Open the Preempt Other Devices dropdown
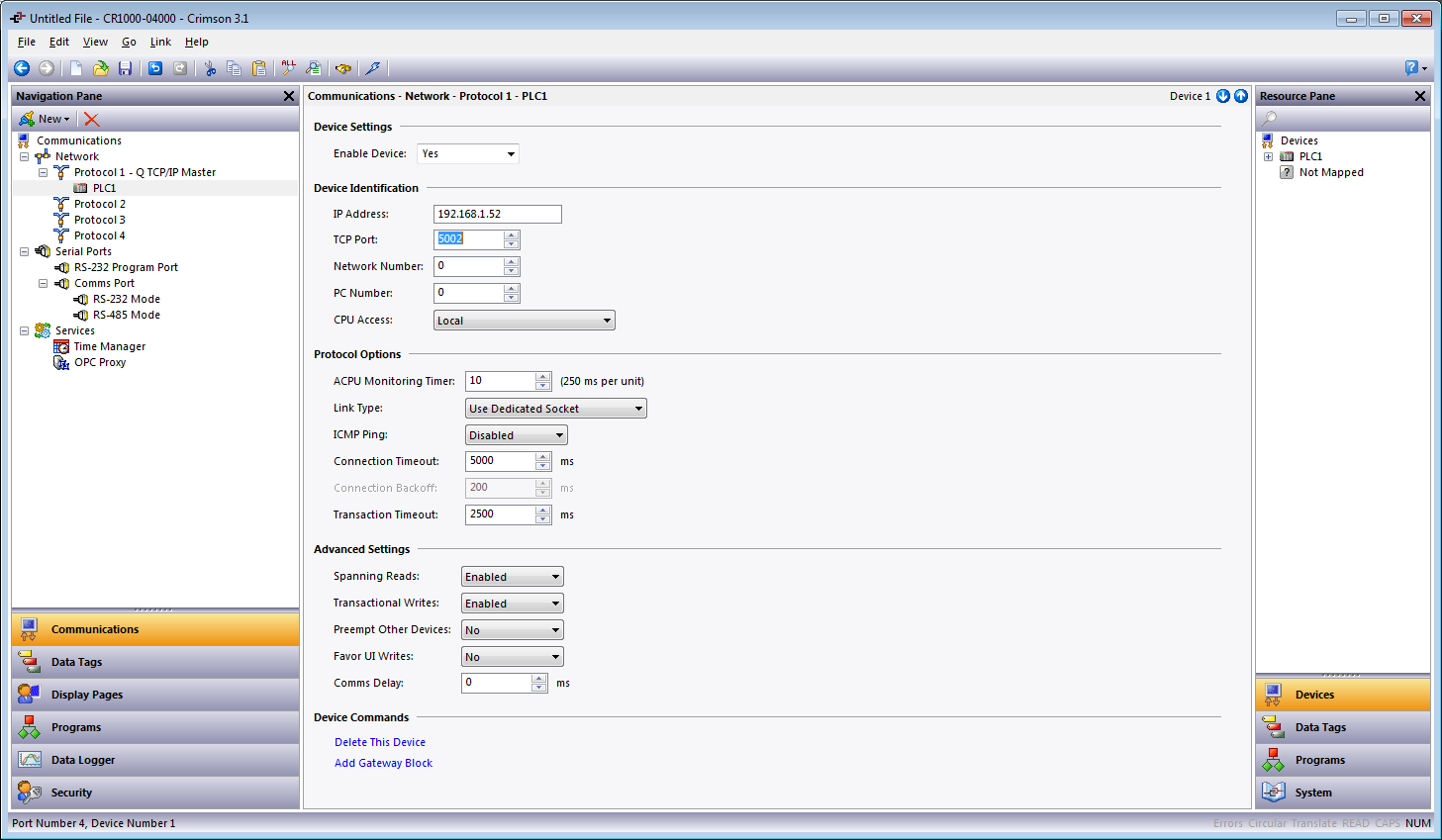The height and width of the screenshot is (840, 1442). pyautogui.click(x=513, y=630)
